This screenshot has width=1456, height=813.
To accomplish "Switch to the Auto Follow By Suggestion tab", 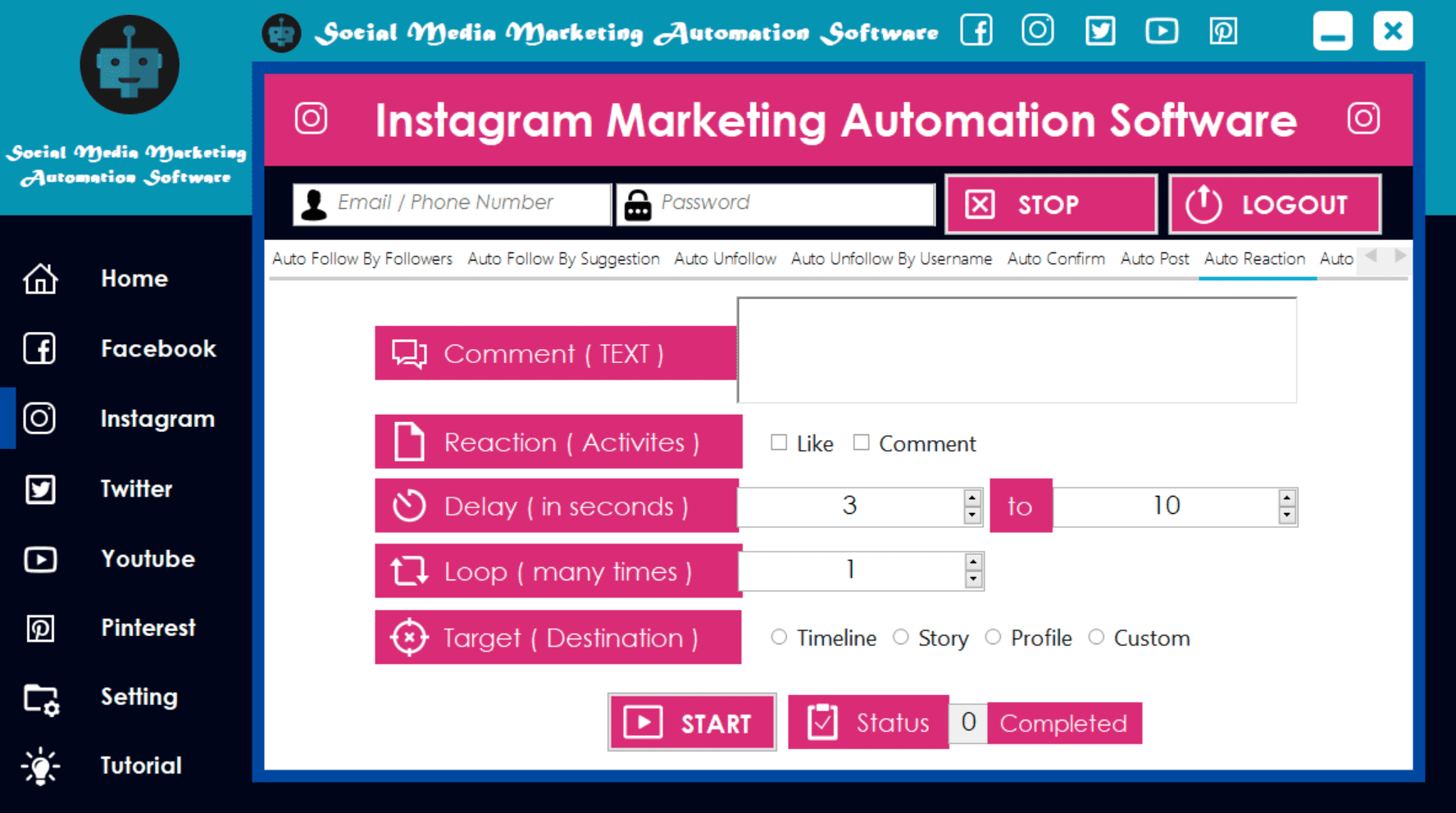I will pyautogui.click(x=563, y=259).
